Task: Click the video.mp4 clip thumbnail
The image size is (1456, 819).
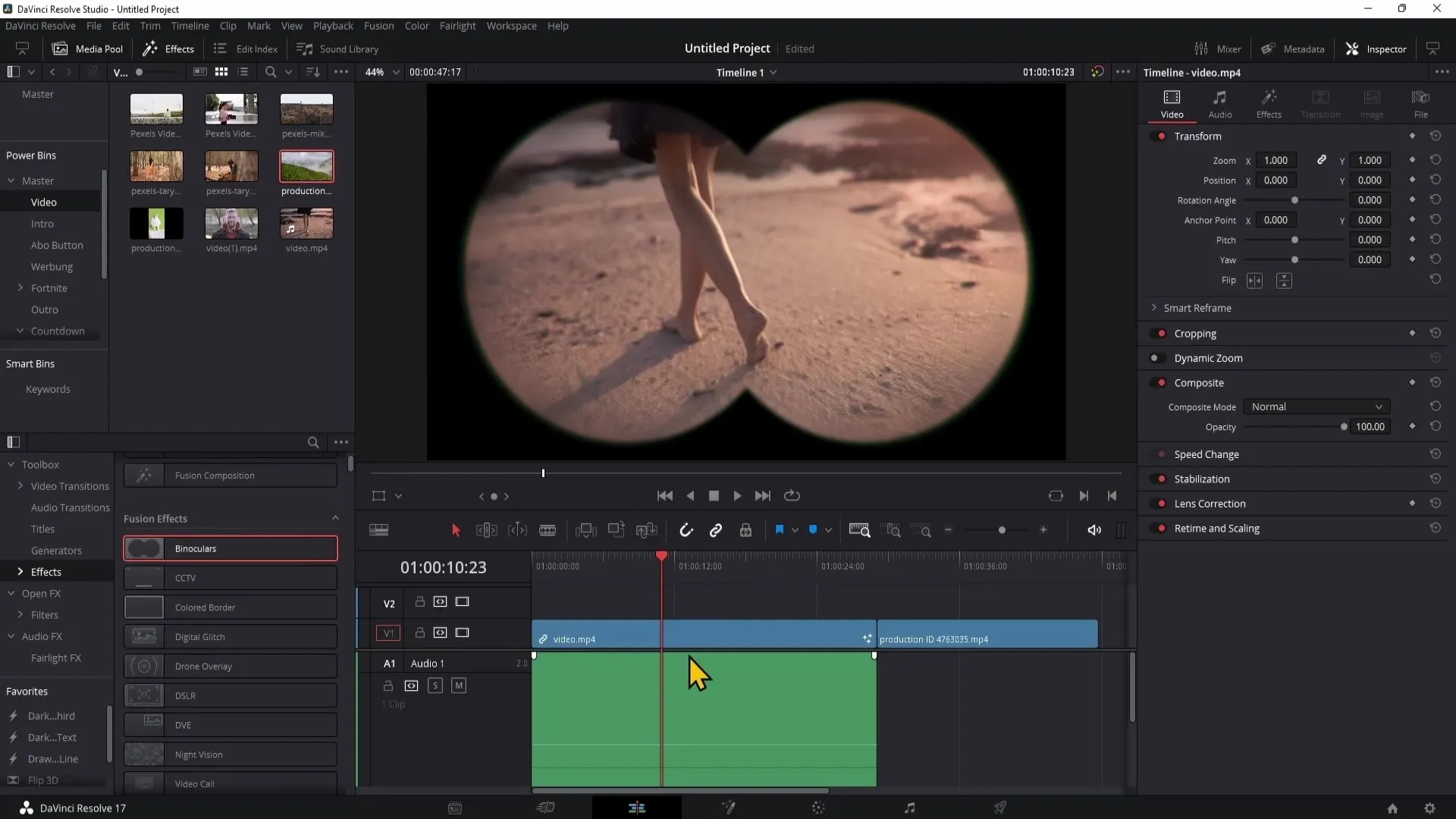Action: [x=306, y=224]
